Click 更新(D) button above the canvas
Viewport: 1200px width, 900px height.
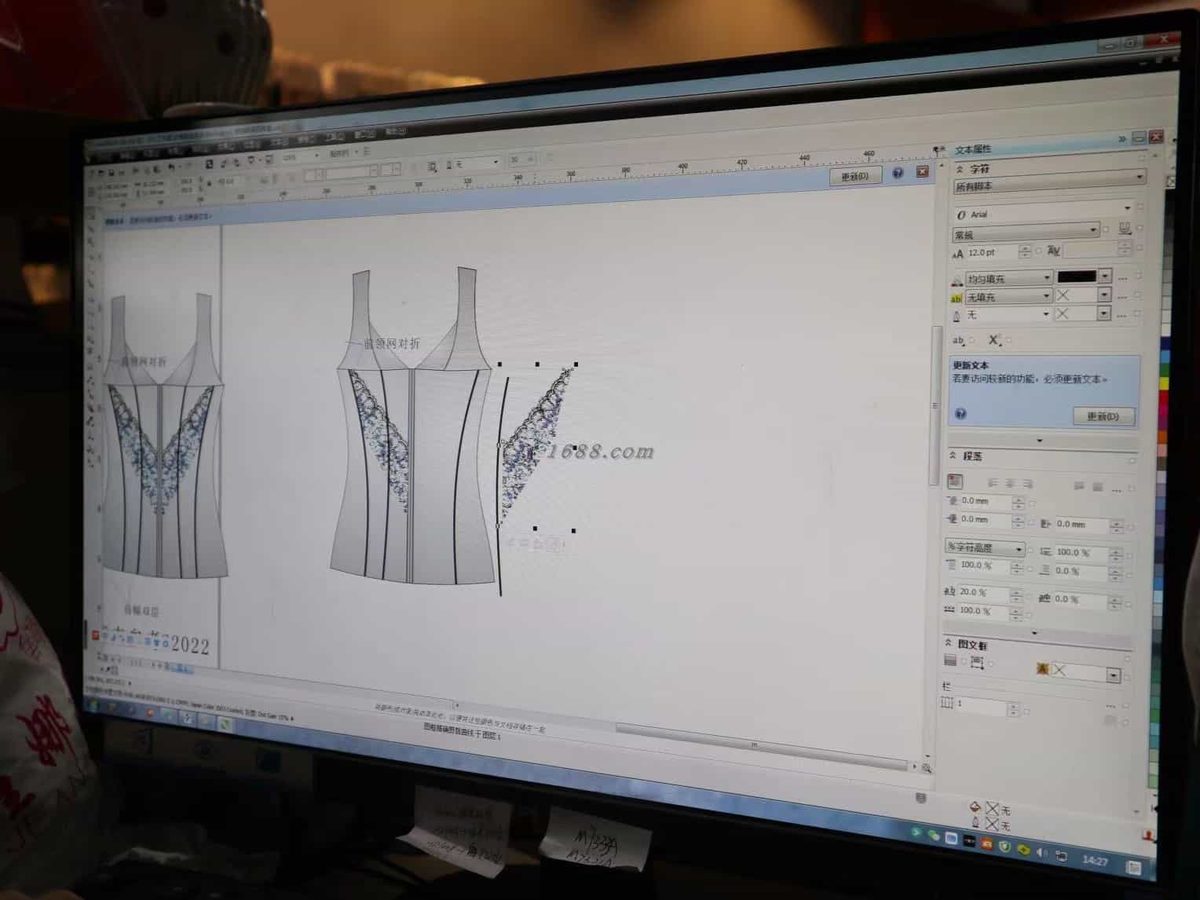point(856,175)
